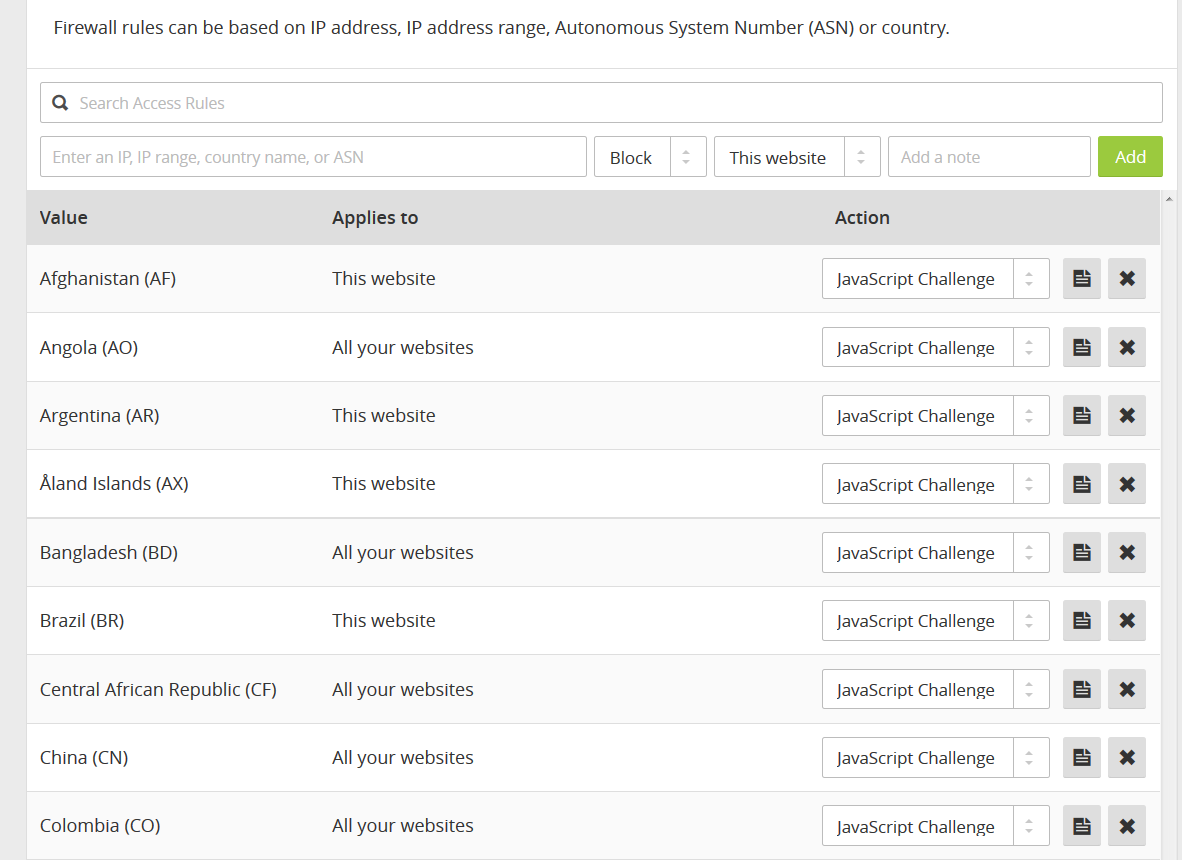Open notes for Central African Republic
Viewport: 1182px width, 860px height.
[1081, 689]
